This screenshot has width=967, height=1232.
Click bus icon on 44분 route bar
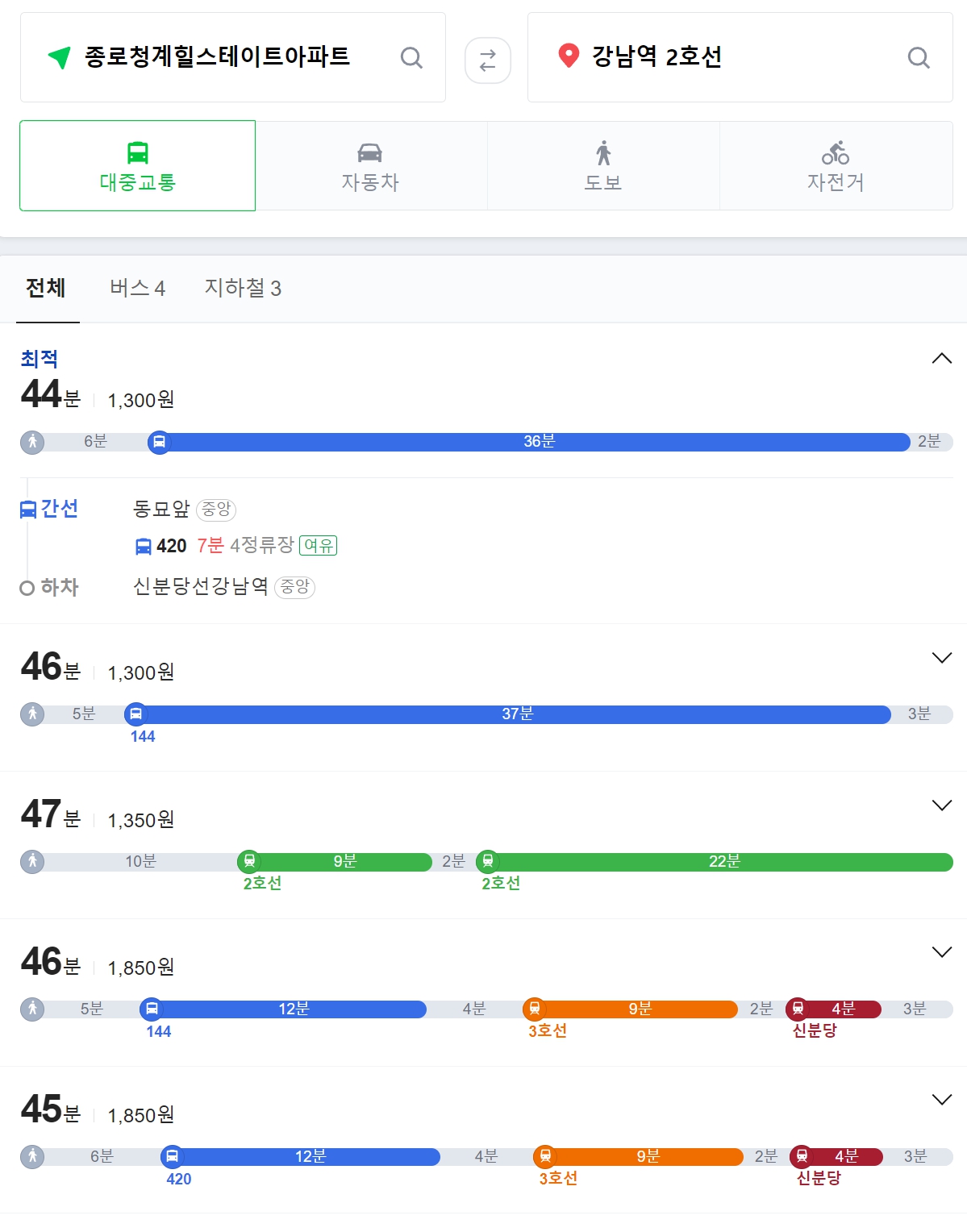[x=160, y=442]
